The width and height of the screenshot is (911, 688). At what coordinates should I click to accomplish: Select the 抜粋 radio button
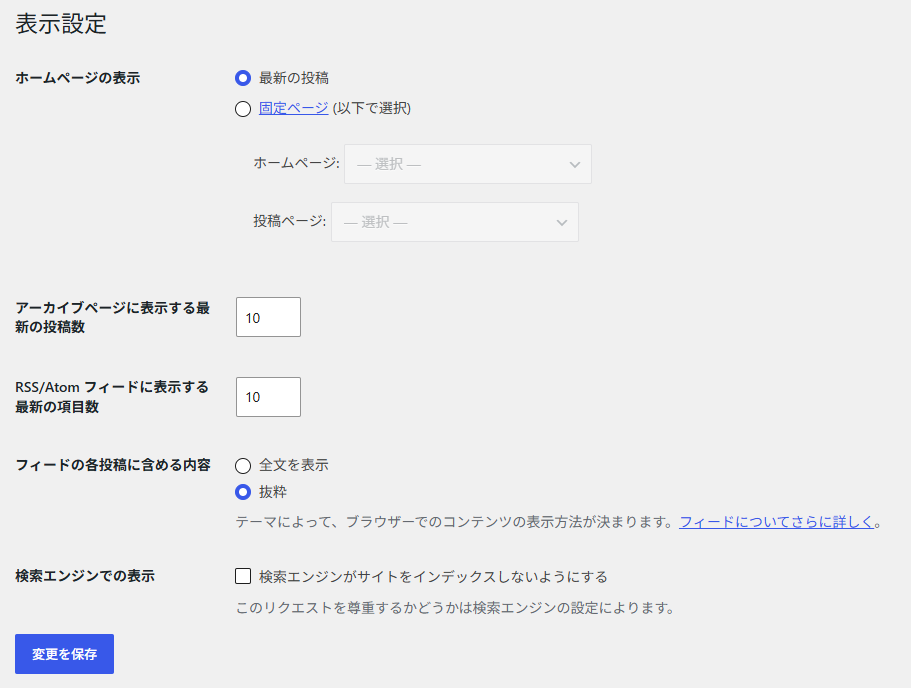tap(243, 492)
